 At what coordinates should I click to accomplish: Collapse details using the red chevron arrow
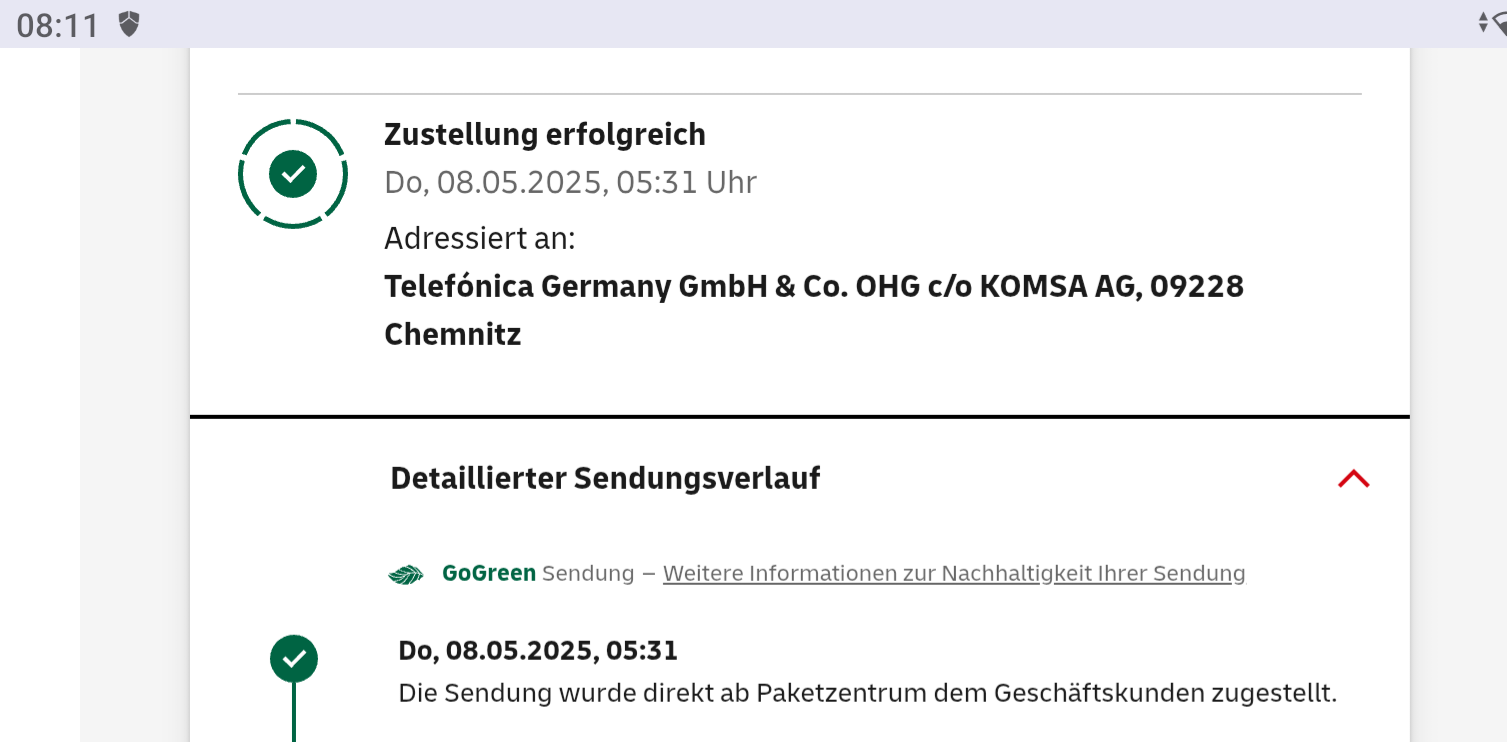pyautogui.click(x=1353, y=479)
